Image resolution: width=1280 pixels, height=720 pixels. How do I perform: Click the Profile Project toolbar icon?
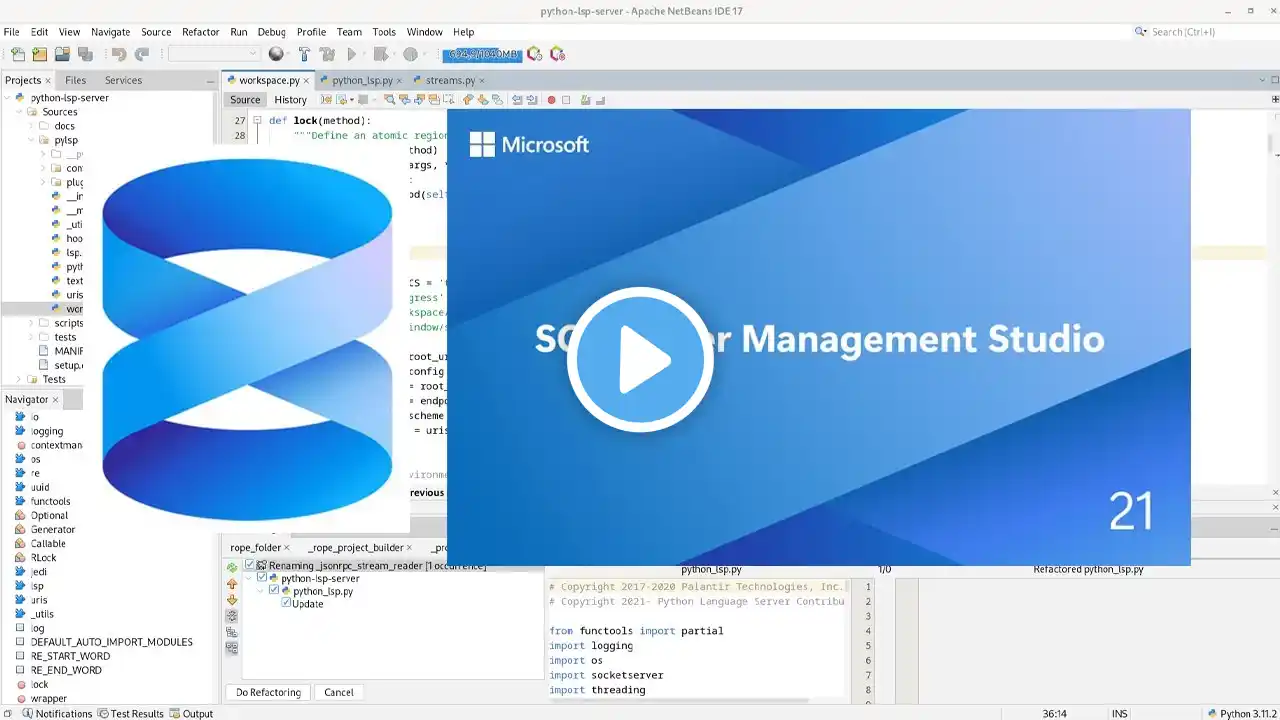(410, 54)
